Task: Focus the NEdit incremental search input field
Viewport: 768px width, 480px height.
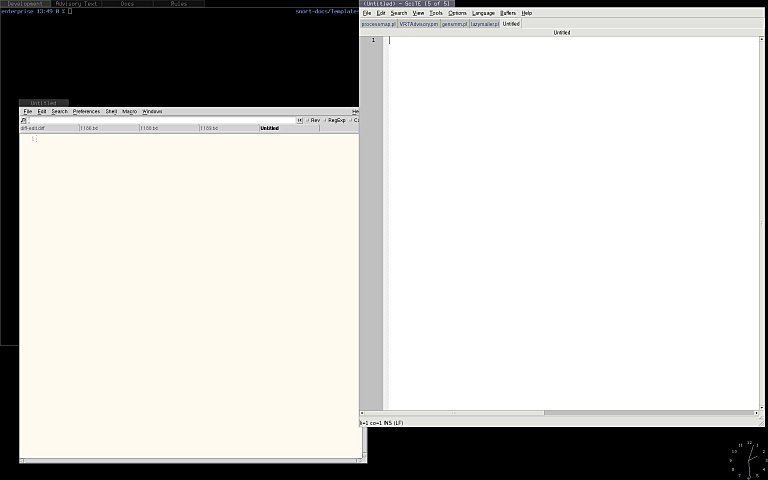Action: [162, 120]
